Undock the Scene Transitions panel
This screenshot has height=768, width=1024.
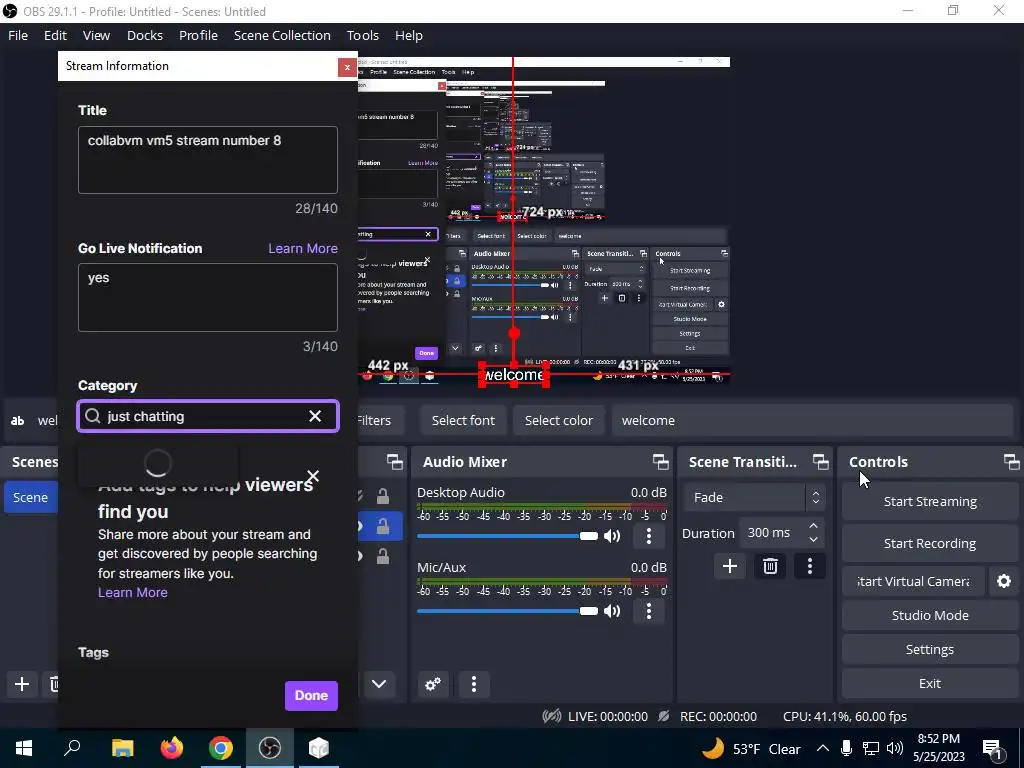(x=820, y=462)
